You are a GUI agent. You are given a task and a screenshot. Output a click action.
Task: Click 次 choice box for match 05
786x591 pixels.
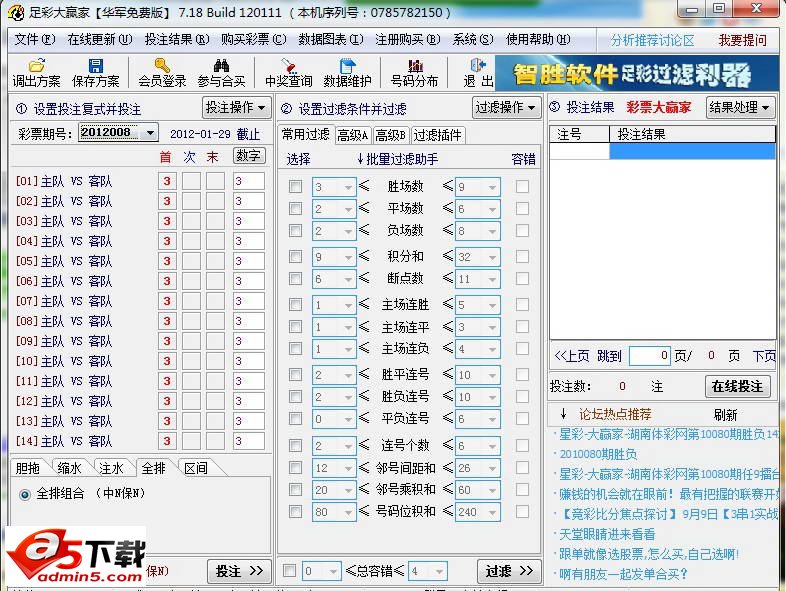pyautogui.click(x=191, y=261)
